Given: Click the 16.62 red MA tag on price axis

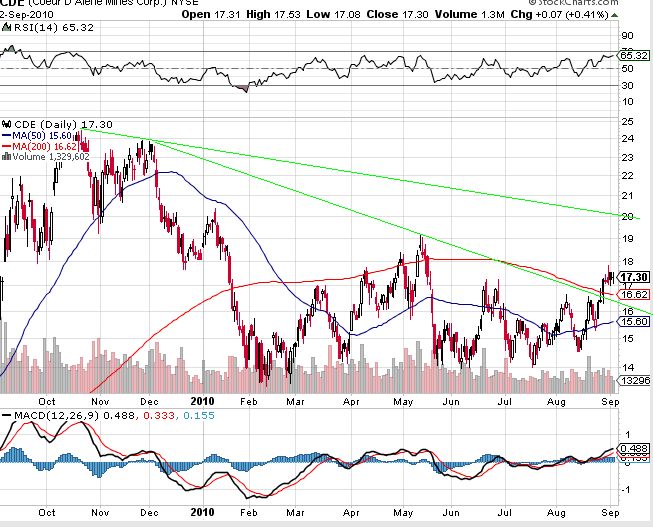Looking at the screenshot, I should tap(634, 295).
